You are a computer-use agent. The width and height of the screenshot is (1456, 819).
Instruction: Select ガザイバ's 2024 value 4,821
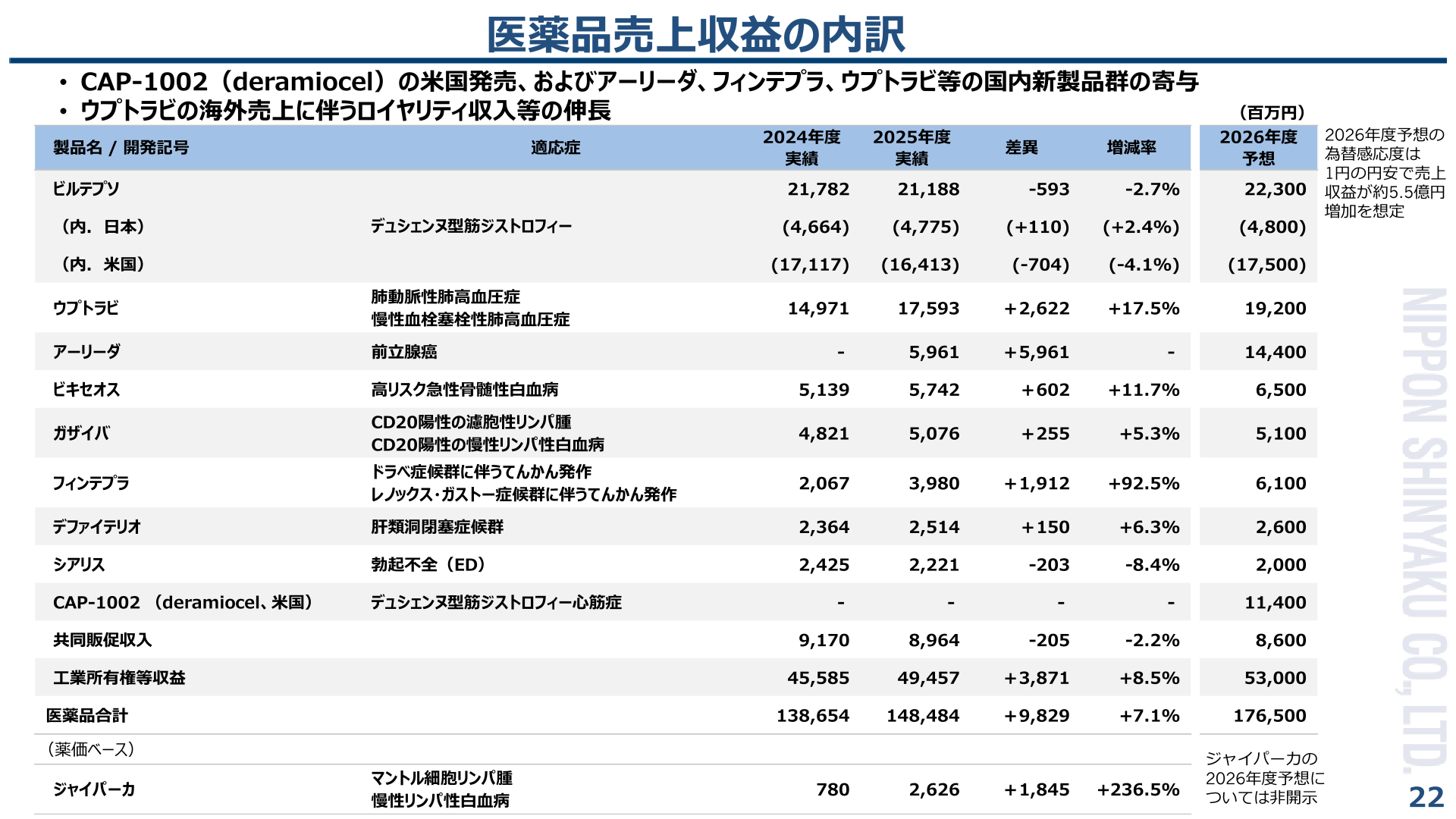(824, 434)
